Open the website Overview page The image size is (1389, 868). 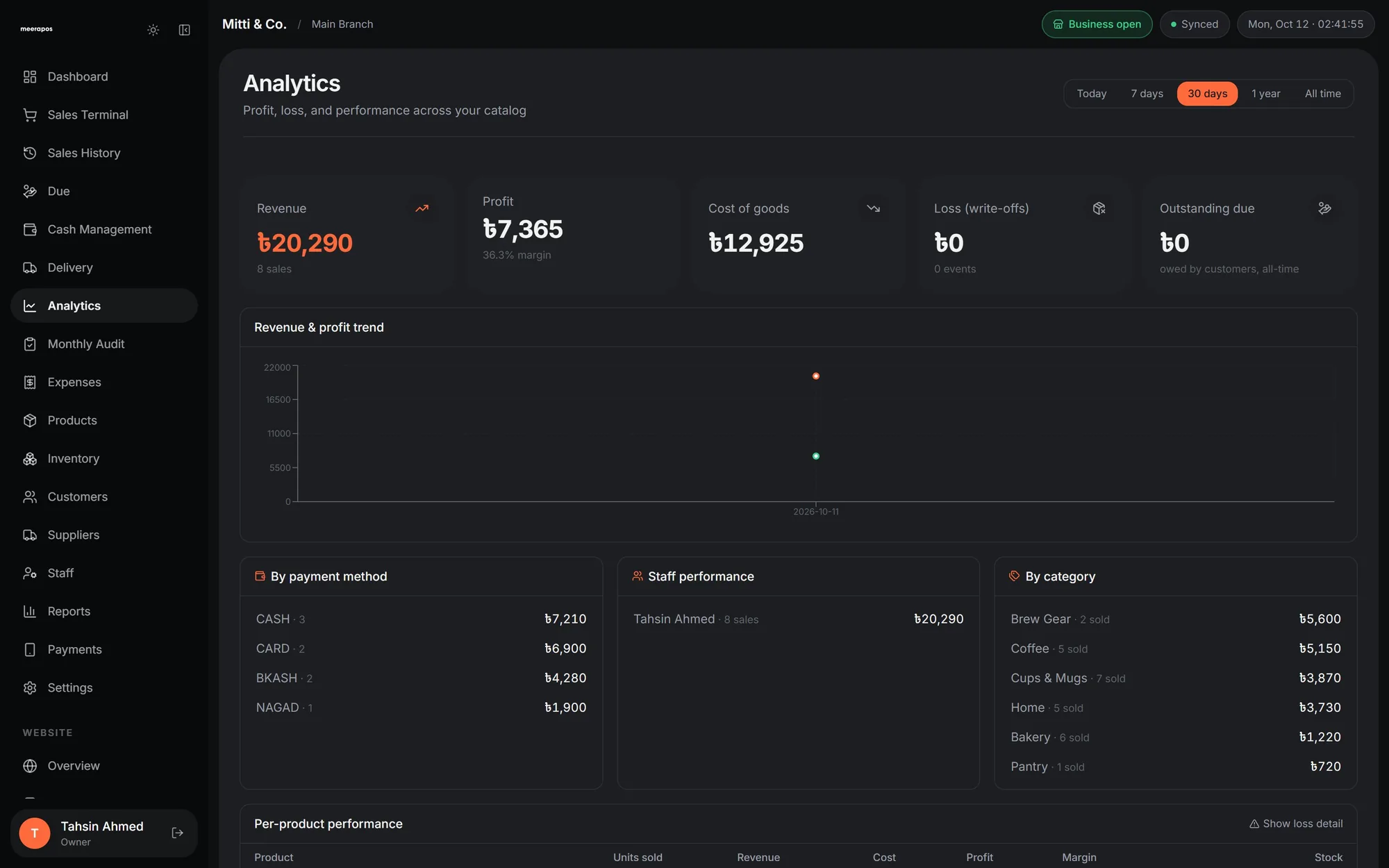pyautogui.click(x=104, y=766)
